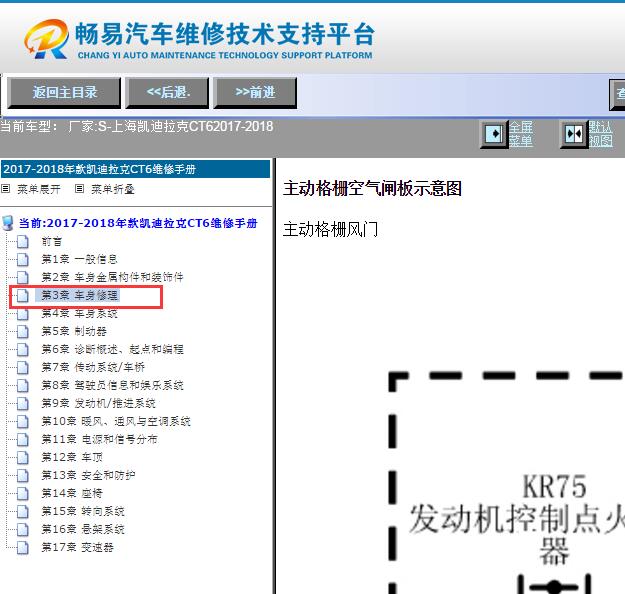Go back with <<后退 button
625x594 pixels.
click(x=167, y=93)
